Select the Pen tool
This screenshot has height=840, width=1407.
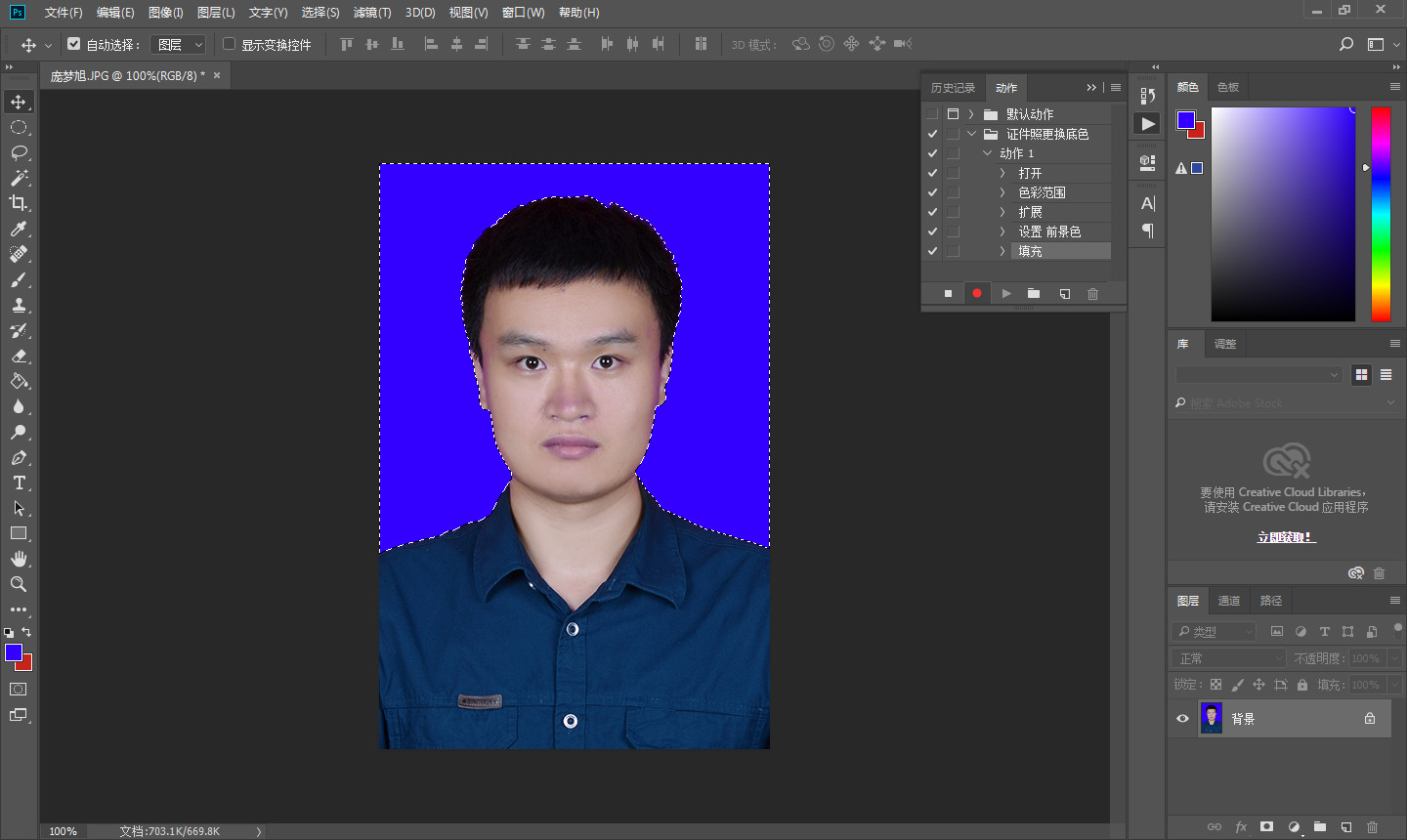(x=19, y=457)
